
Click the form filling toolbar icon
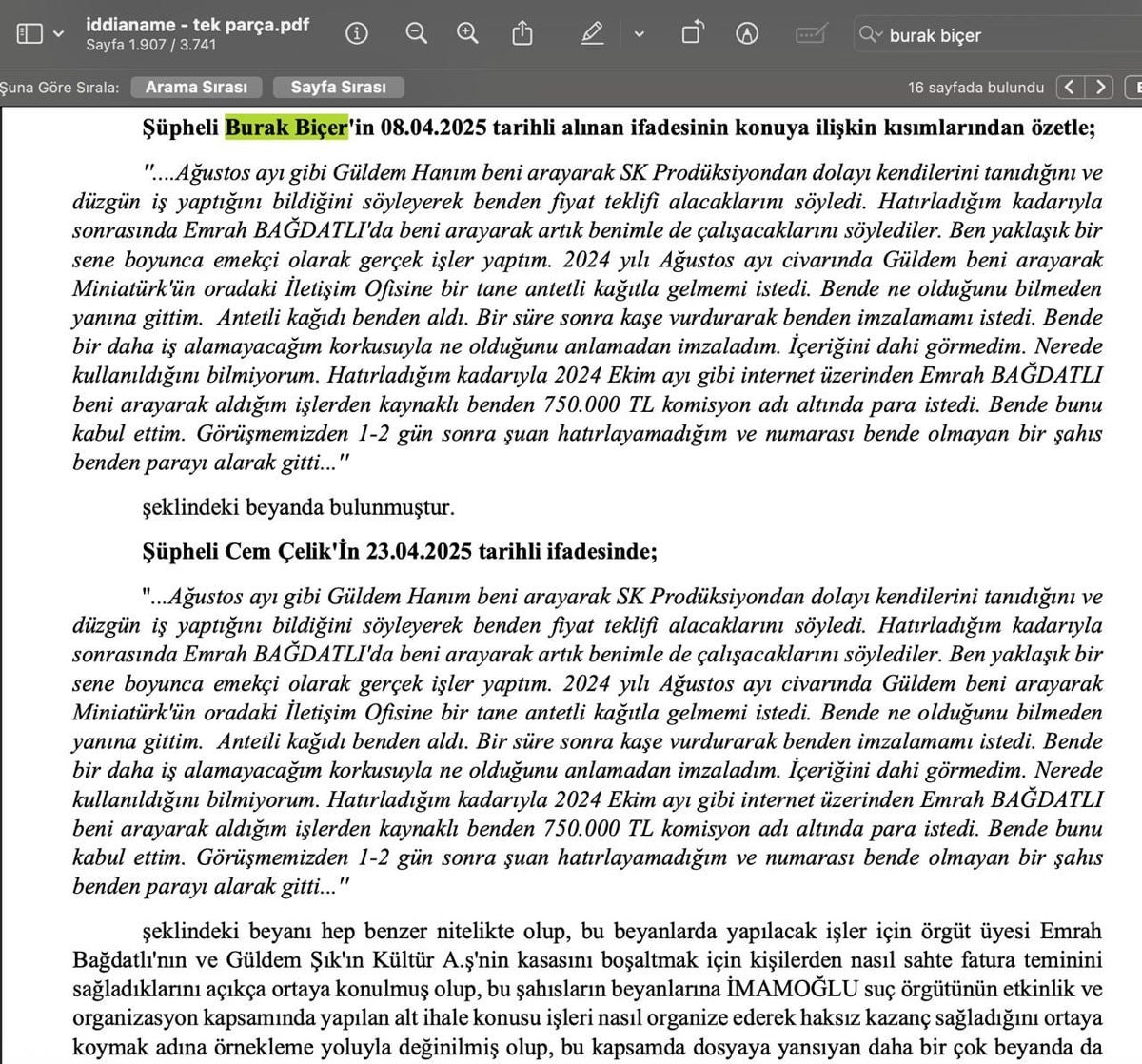[810, 34]
